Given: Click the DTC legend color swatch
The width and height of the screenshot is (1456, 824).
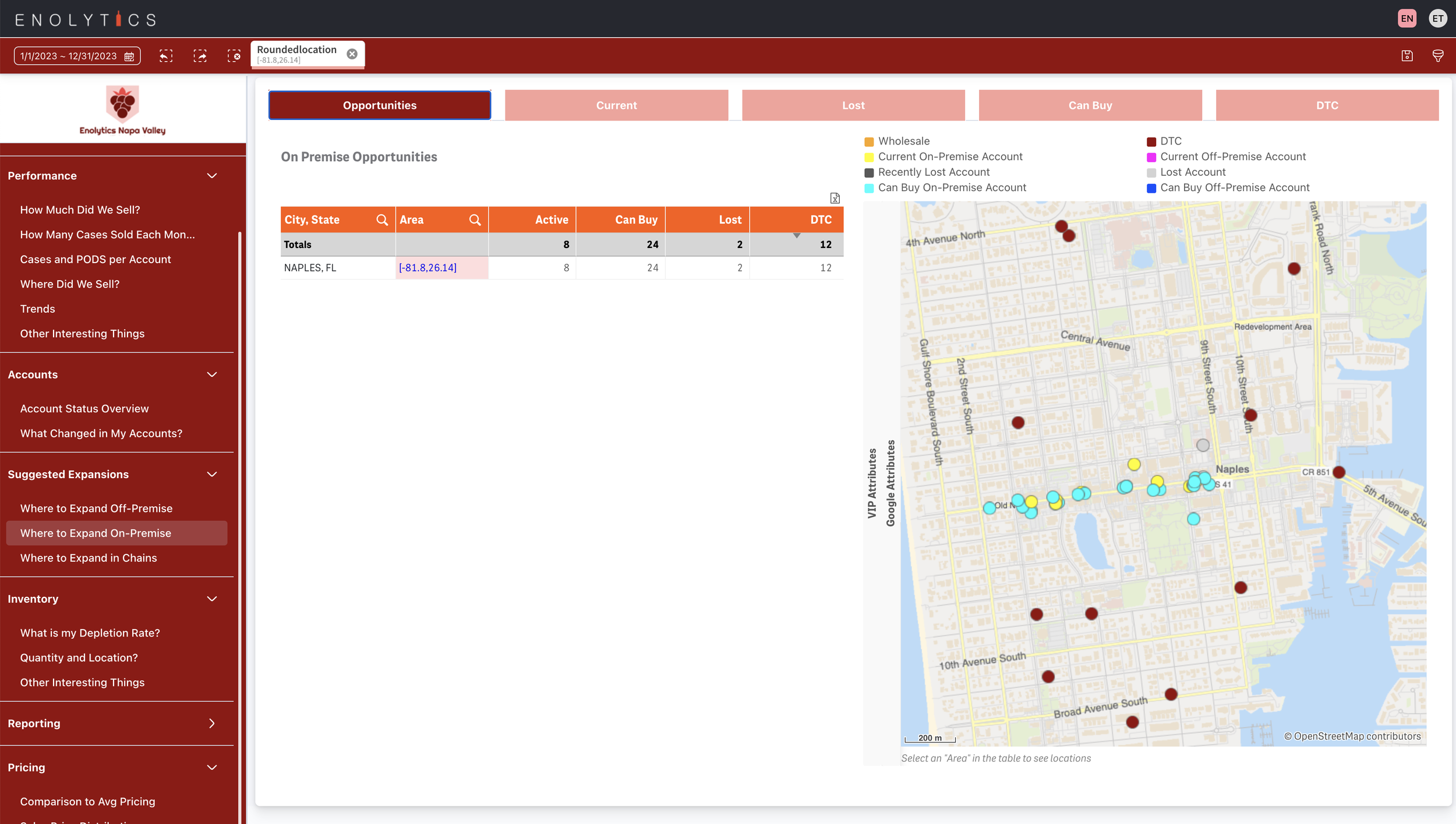Looking at the screenshot, I should pyautogui.click(x=1151, y=142).
